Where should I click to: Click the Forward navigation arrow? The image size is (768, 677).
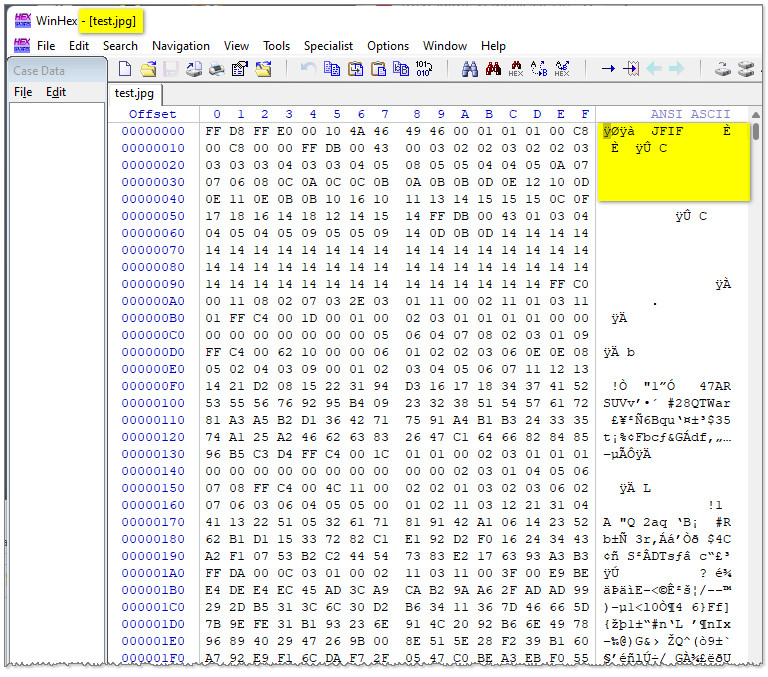pyautogui.click(x=676, y=69)
